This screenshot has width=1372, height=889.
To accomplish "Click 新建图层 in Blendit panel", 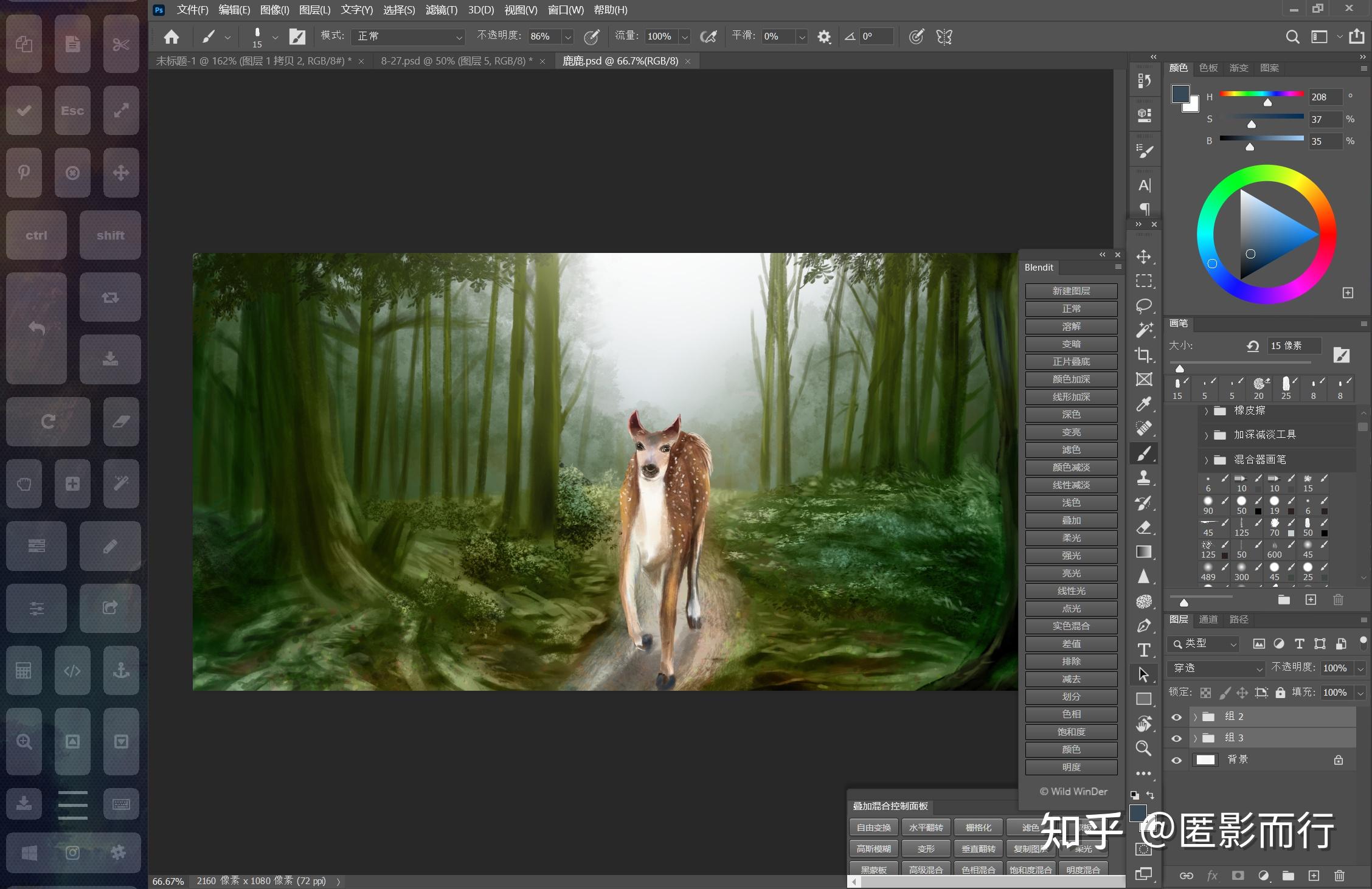I will [x=1071, y=291].
